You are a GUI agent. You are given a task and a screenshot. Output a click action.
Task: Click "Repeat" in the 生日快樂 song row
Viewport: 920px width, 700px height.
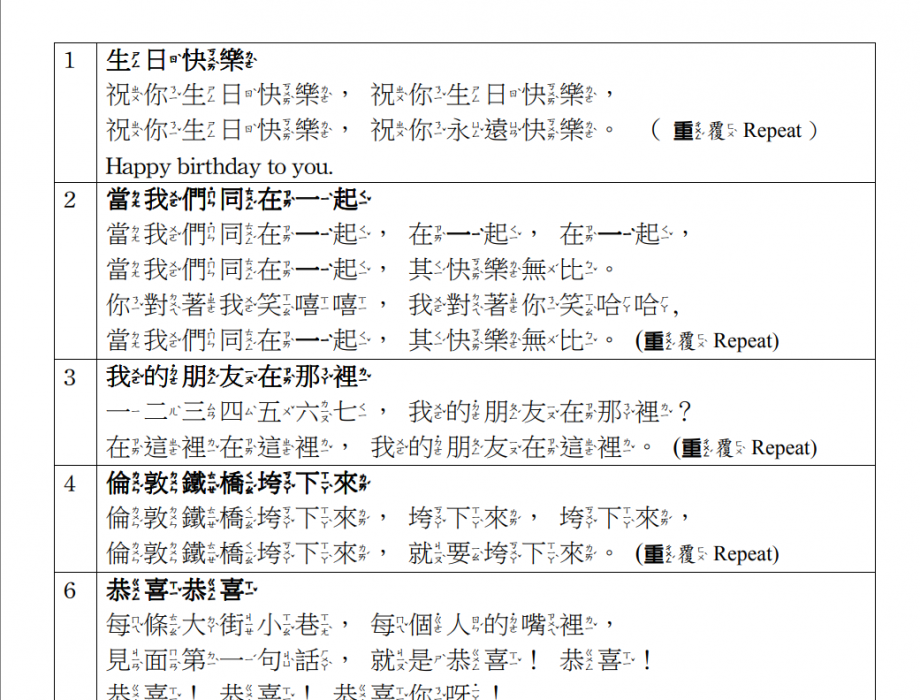click(772, 131)
